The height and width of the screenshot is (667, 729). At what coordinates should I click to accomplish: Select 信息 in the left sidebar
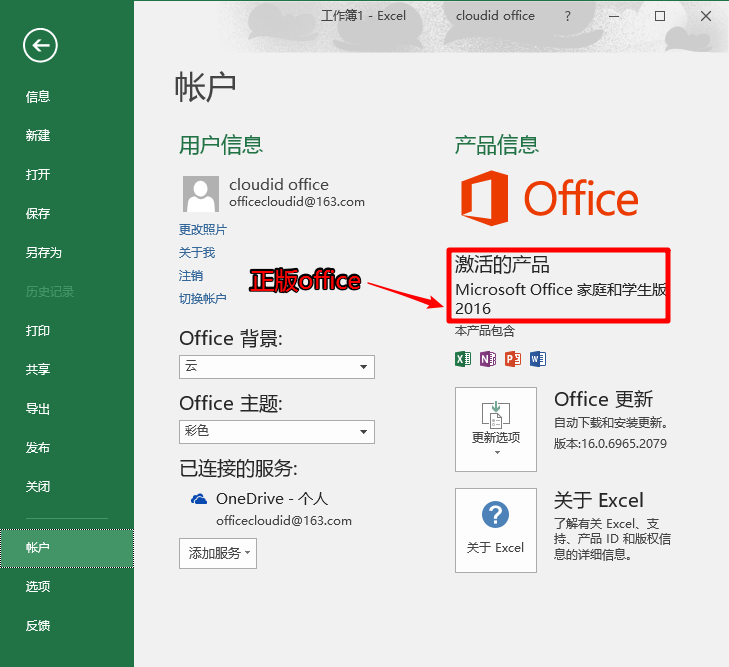click(x=38, y=97)
